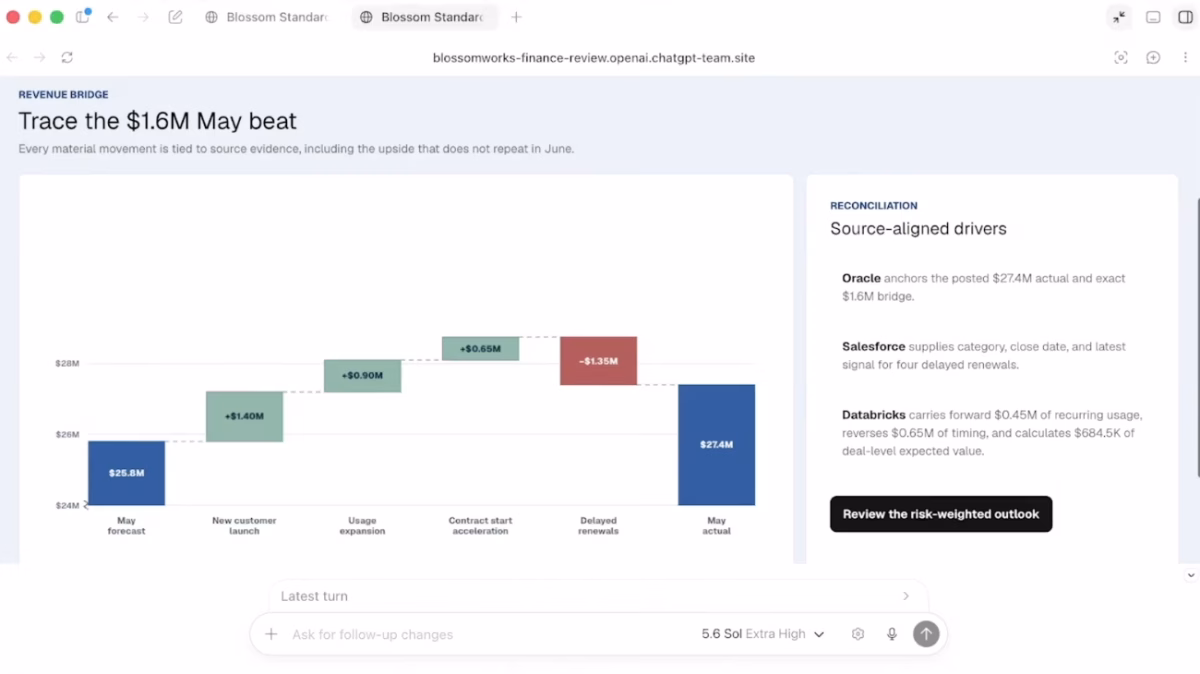Image resolution: width=1200 pixels, height=674 pixels.
Task: Click the small collapse chevron at right edge
Action: [1191, 576]
